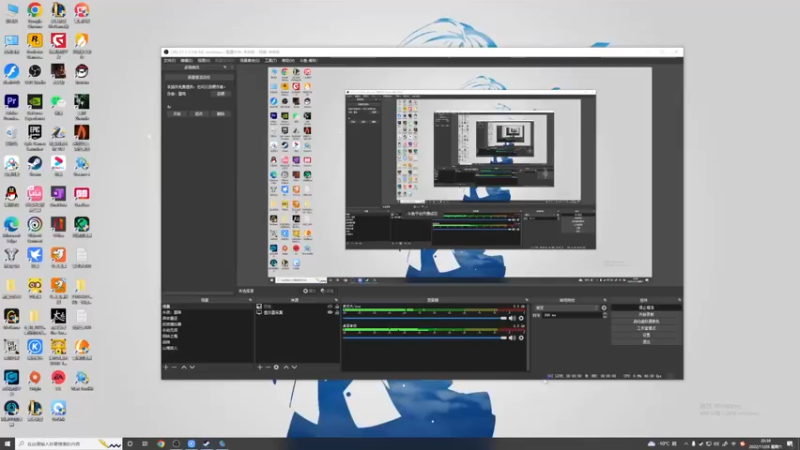Open Google Chrome desktop shortcut
Screen dimensions: 800x450
point(35,14)
